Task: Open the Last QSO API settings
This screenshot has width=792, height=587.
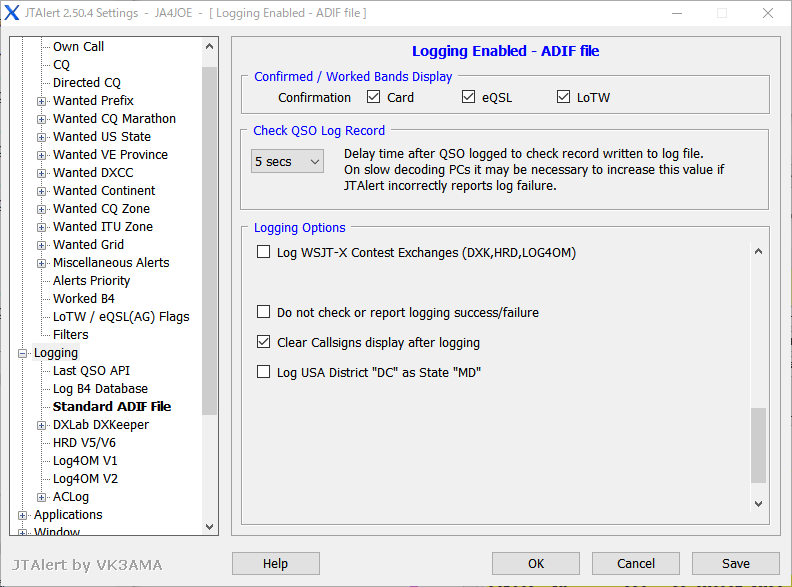Action: pyautogui.click(x=91, y=371)
